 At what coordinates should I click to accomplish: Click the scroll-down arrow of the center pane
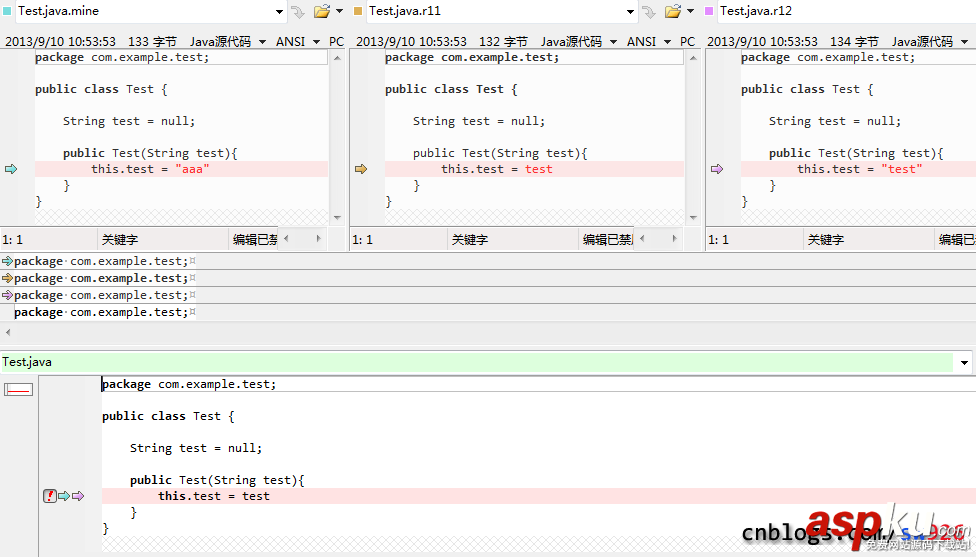(693, 218)
